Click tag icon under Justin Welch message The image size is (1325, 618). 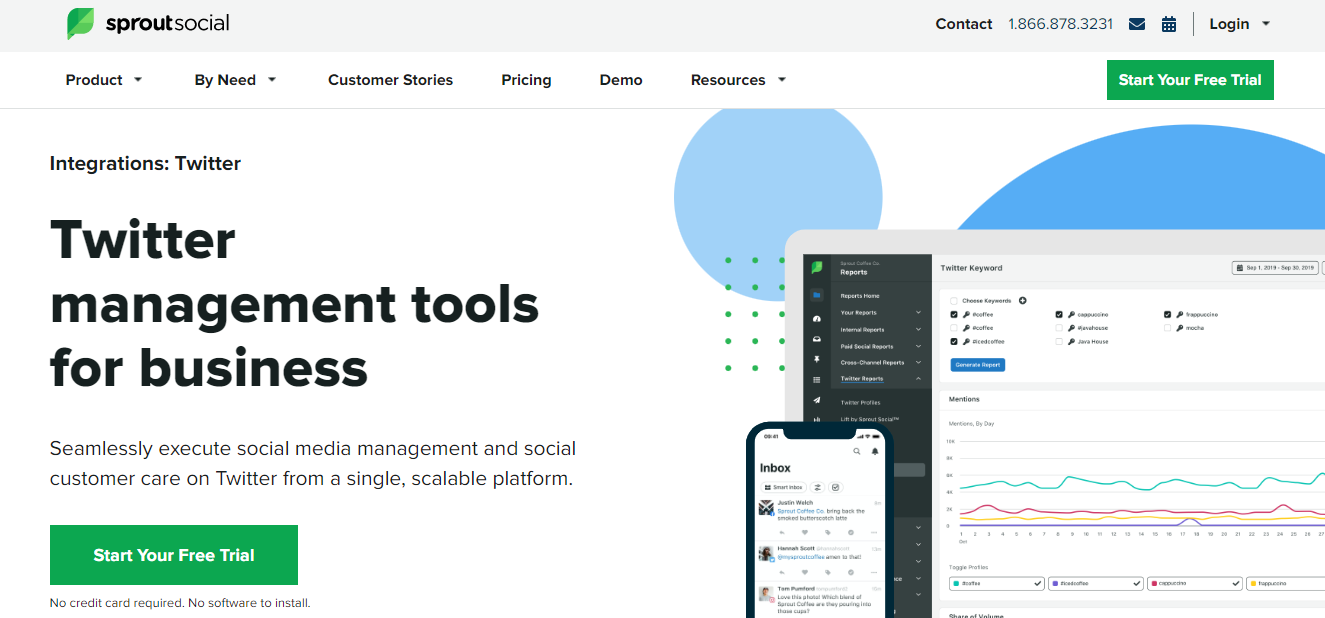tap(828, 532)
